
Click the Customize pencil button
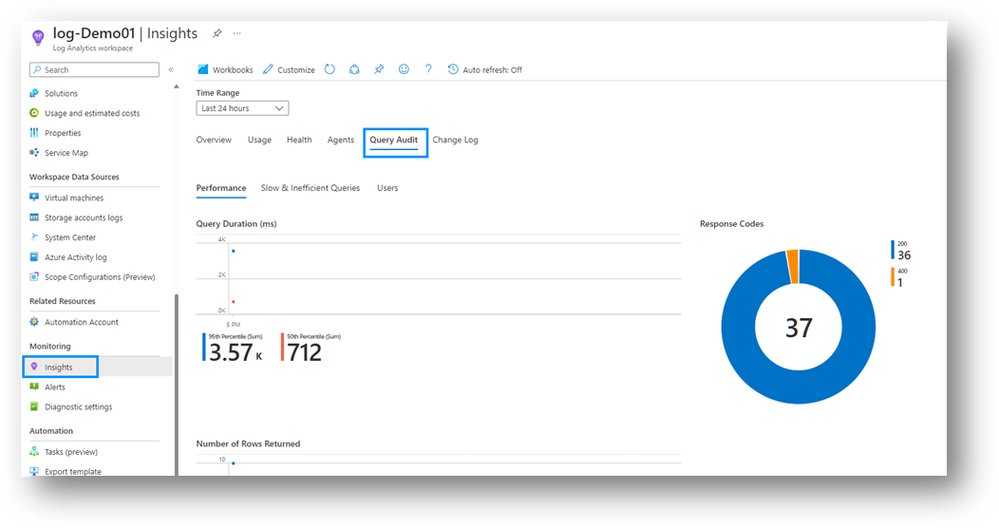(289, 69)
